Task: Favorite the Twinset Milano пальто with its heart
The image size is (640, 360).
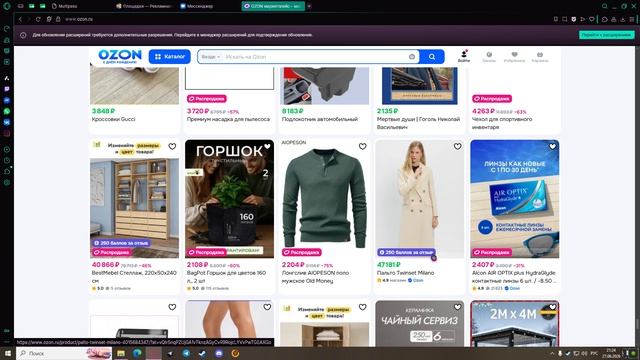Action: 458,146
